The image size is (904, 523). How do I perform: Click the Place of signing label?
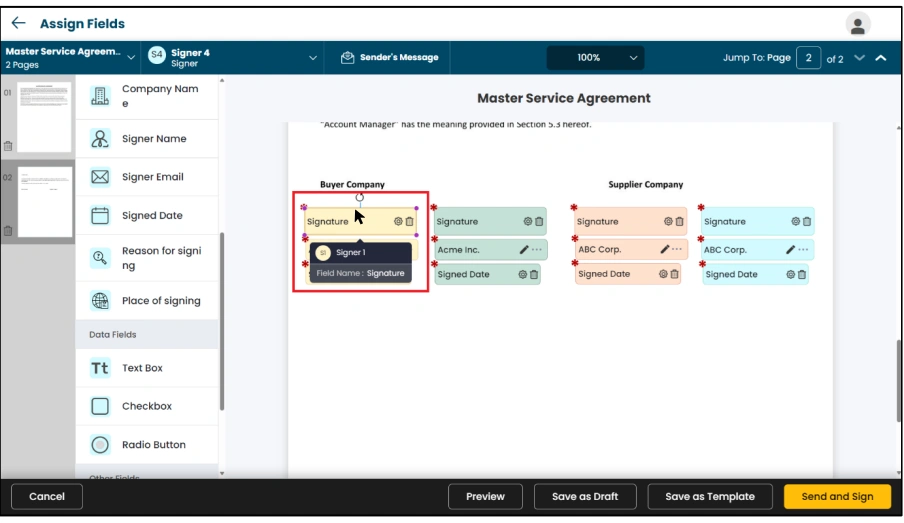(x=161, y=300)
